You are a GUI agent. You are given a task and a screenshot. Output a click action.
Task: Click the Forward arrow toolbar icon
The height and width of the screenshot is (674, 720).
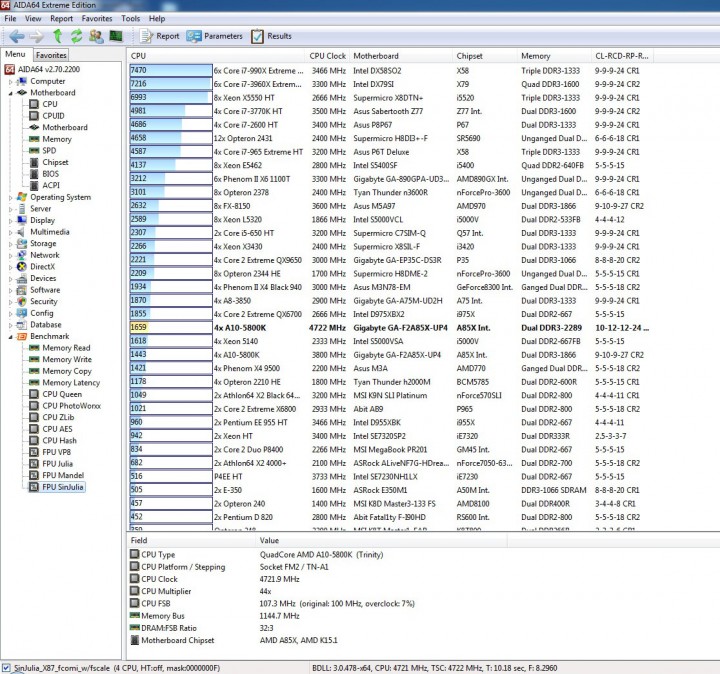tap(37, 36)
